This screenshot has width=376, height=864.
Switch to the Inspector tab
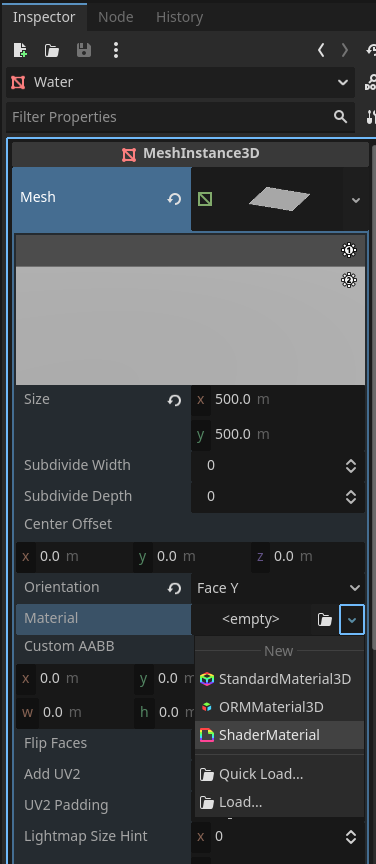(44, 17)
